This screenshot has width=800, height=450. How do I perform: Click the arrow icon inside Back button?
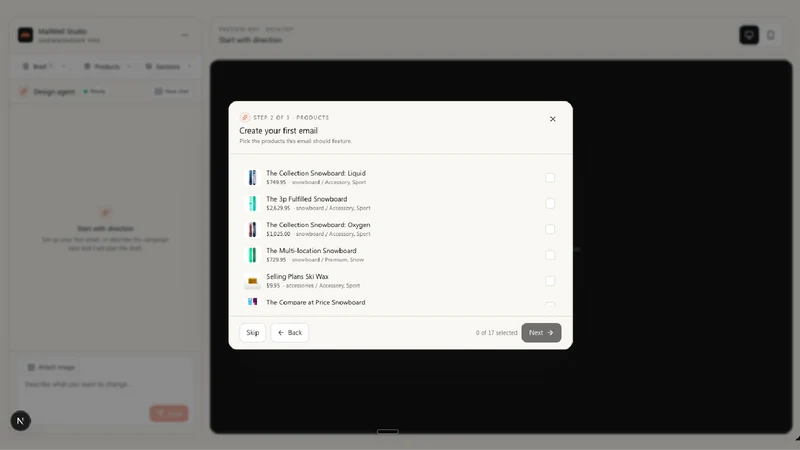(x=281, y=333)
